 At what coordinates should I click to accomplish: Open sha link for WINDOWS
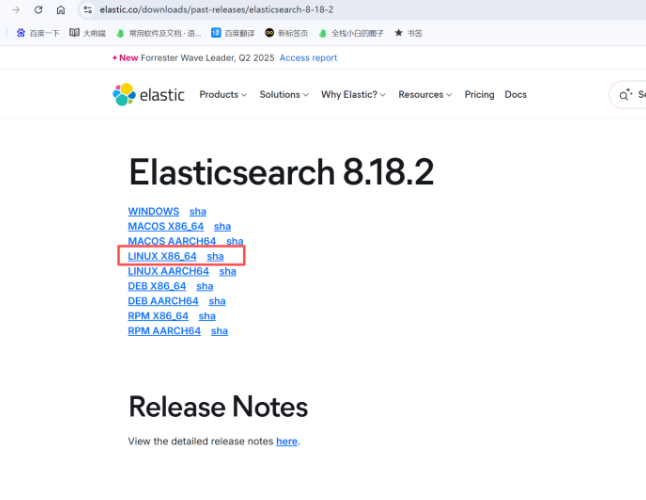click(x=198, y=211)
